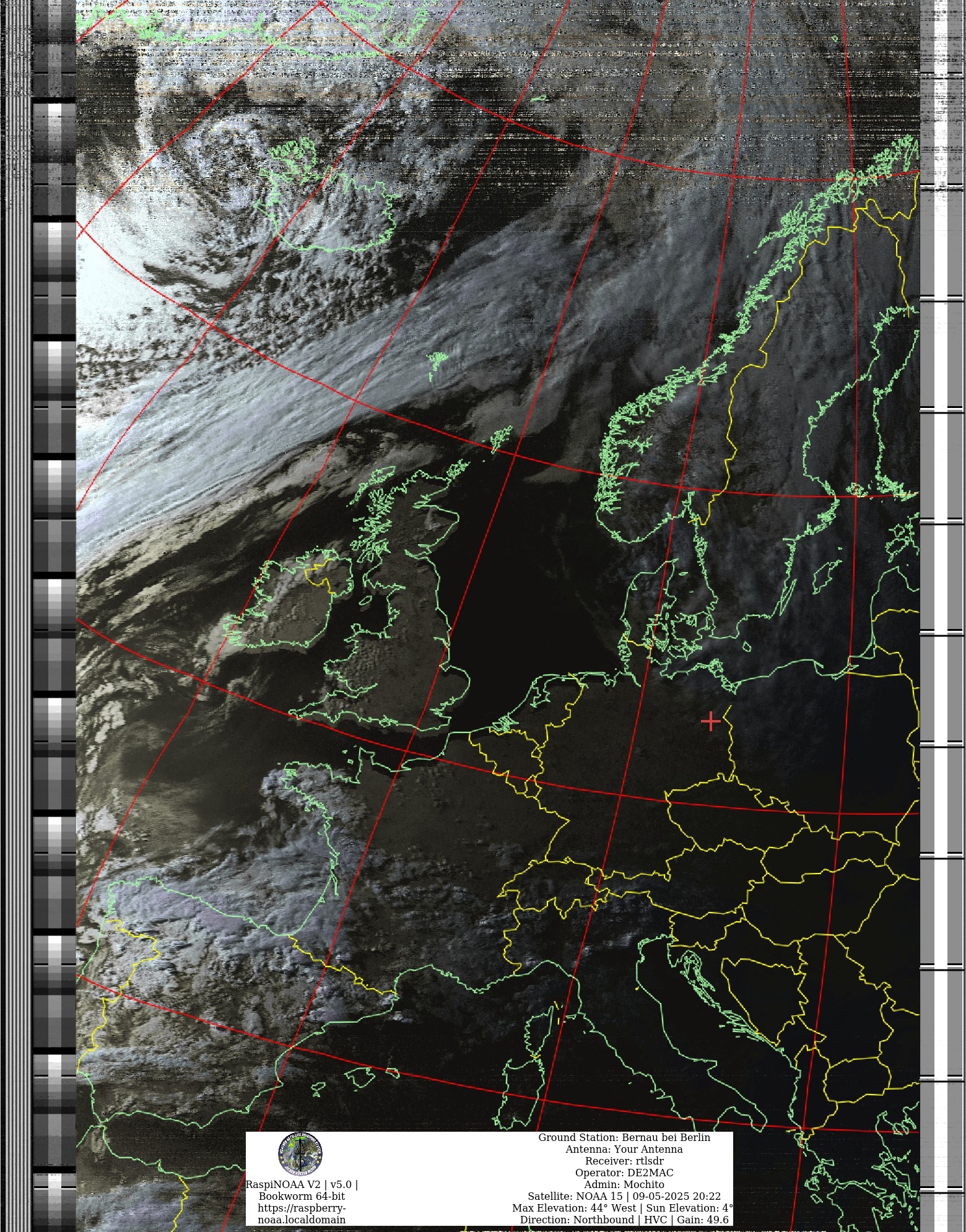
Task: Select the 'Max Elevation: 44° West' line
Action: coord(623,1208)
